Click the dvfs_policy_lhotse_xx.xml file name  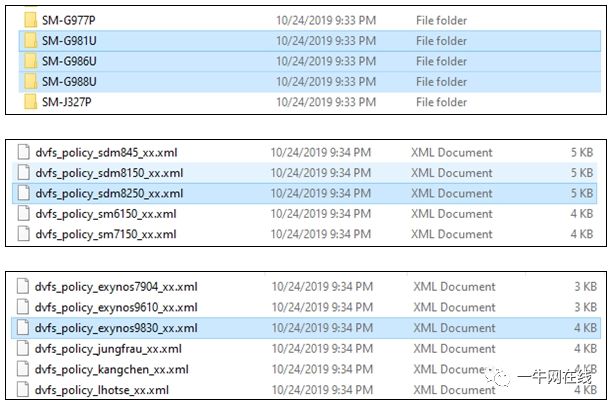(x=102, y=390)
